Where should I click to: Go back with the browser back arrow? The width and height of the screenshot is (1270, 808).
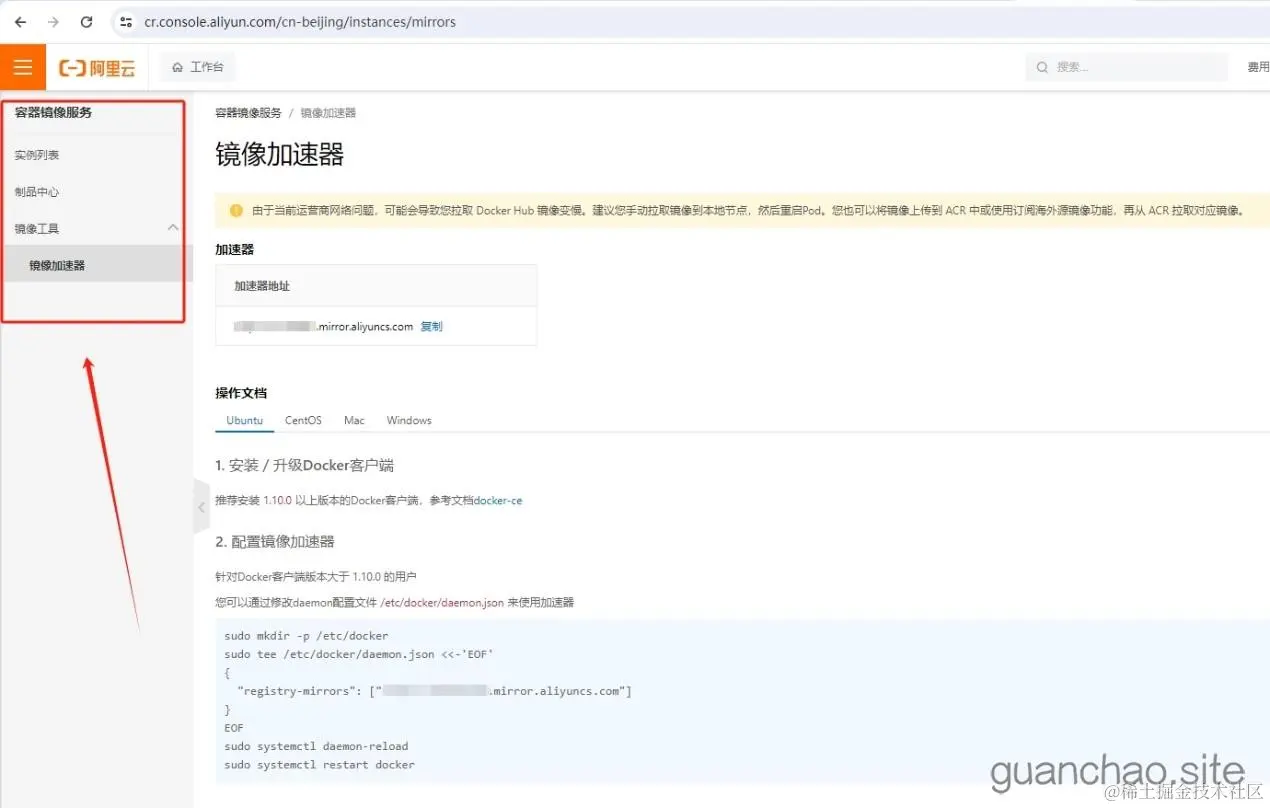tap(20, 22)
